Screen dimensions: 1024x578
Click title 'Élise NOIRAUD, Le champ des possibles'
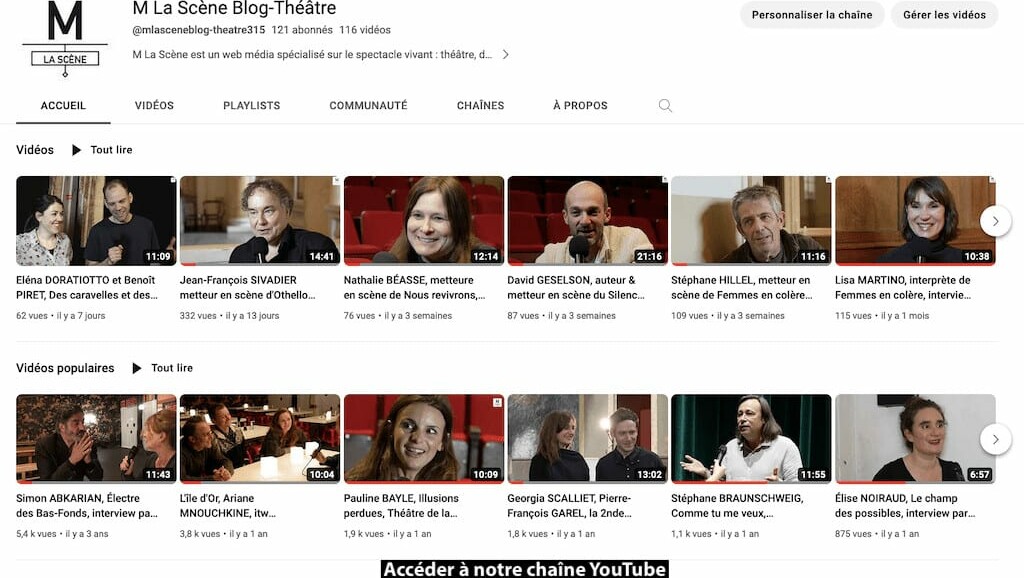pyautogui.click(x=905, y=506)
